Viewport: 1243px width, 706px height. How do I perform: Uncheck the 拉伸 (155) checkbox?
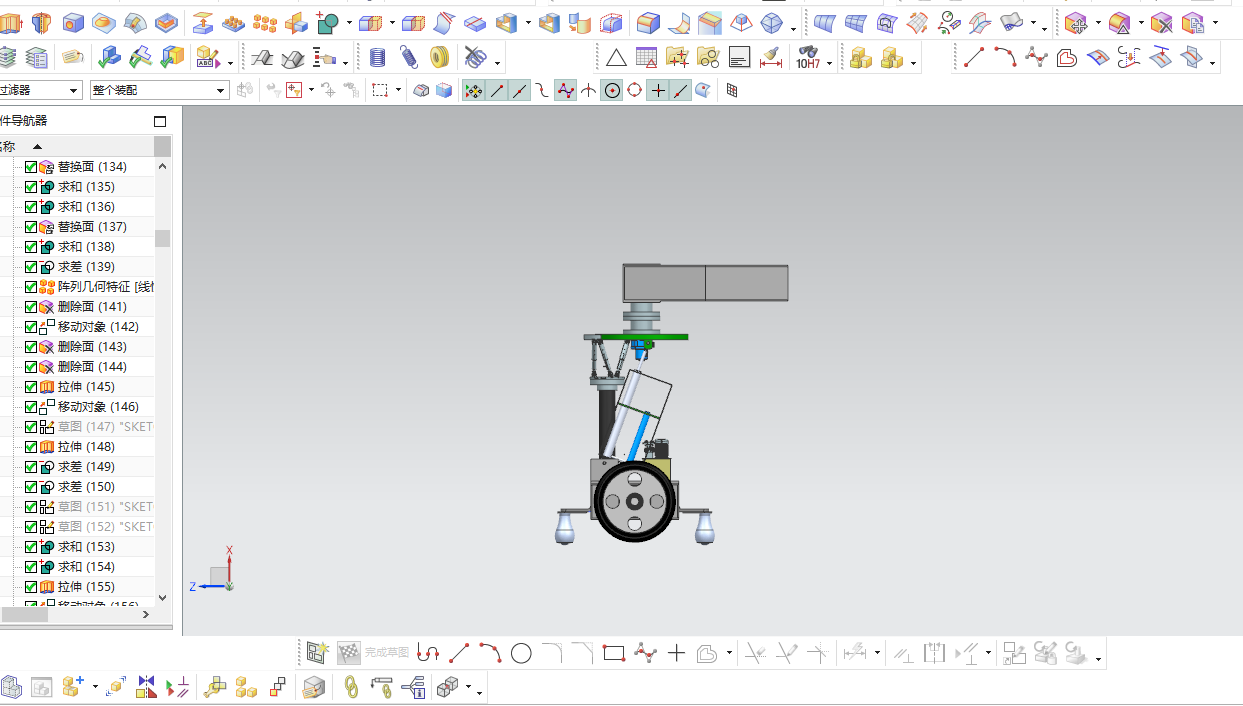[31, 587]
